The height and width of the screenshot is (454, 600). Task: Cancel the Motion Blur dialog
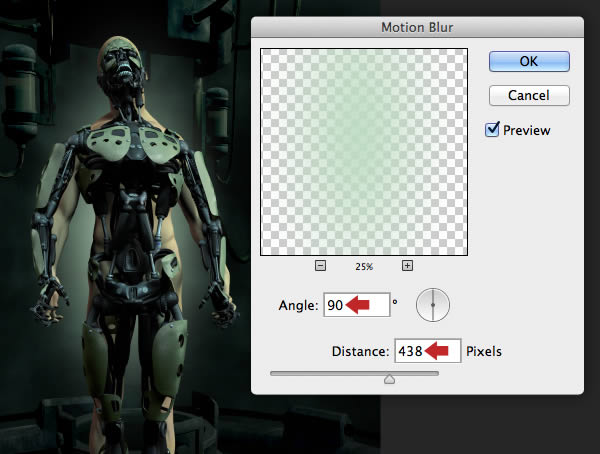(x=529, y=95)
